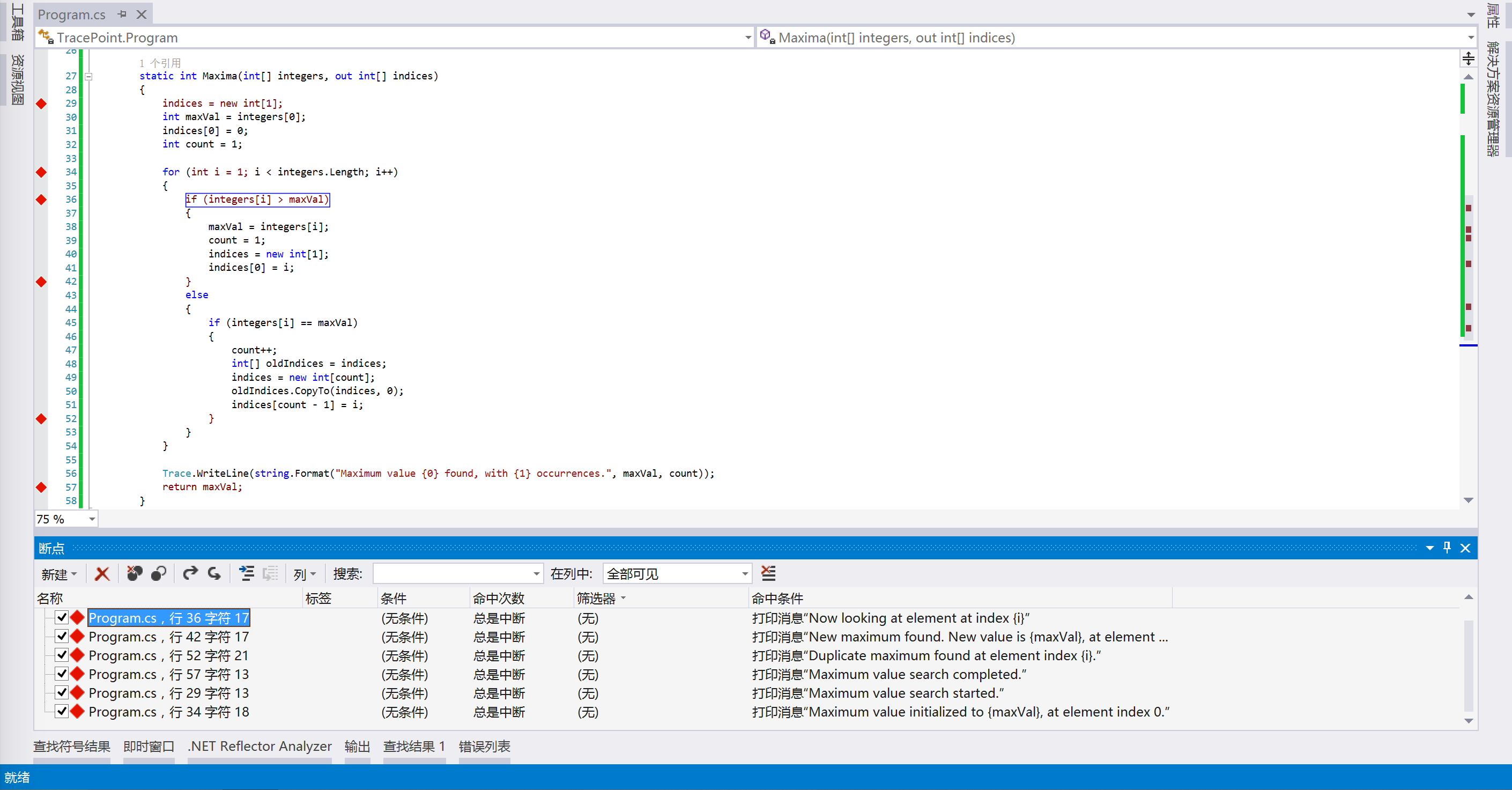Click the red breakpoint glyph on line 42
Viewport: 1512px width, 790px height.
(x=41, y=282)
